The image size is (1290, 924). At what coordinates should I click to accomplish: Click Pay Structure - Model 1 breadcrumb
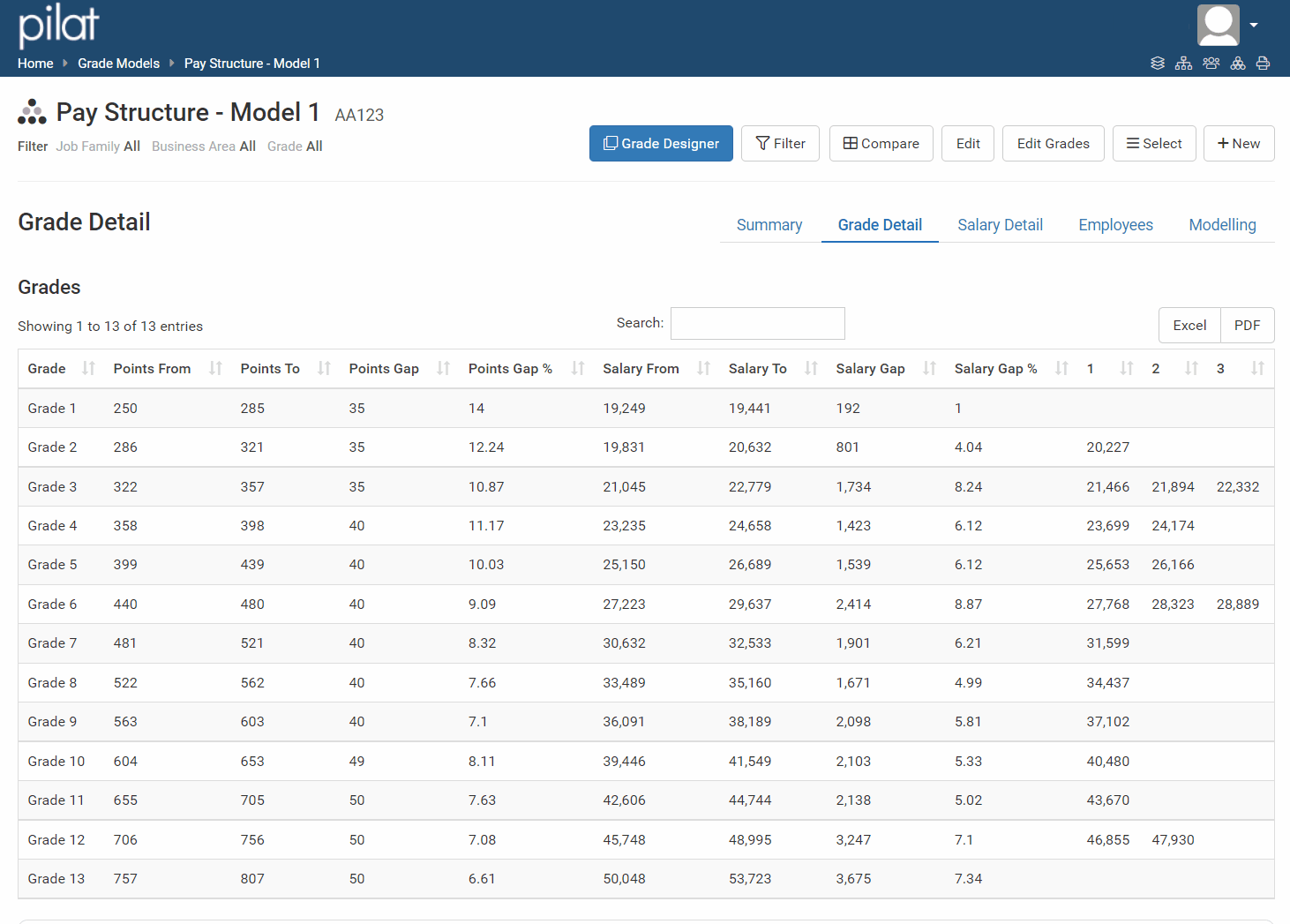251,64
